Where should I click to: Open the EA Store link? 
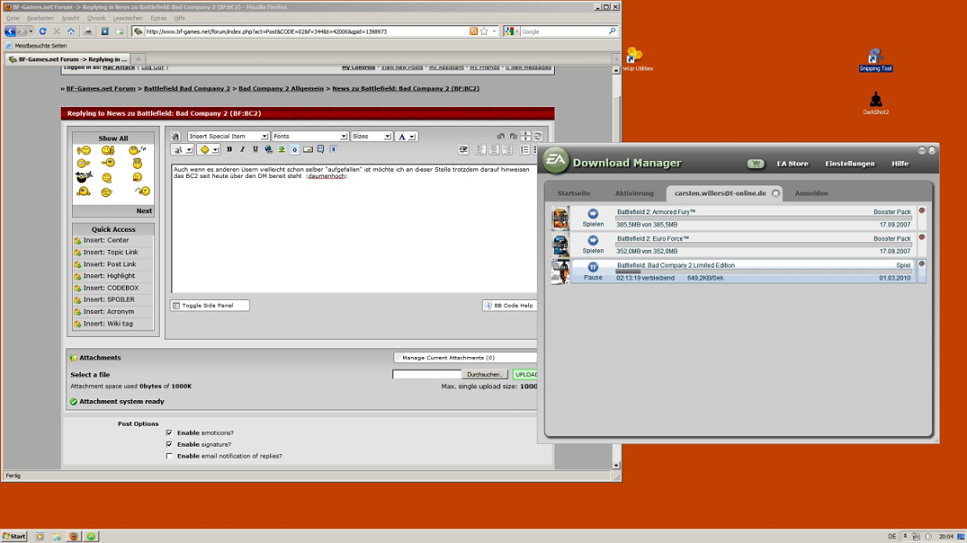pyautogui.click(x=792, y=164)
